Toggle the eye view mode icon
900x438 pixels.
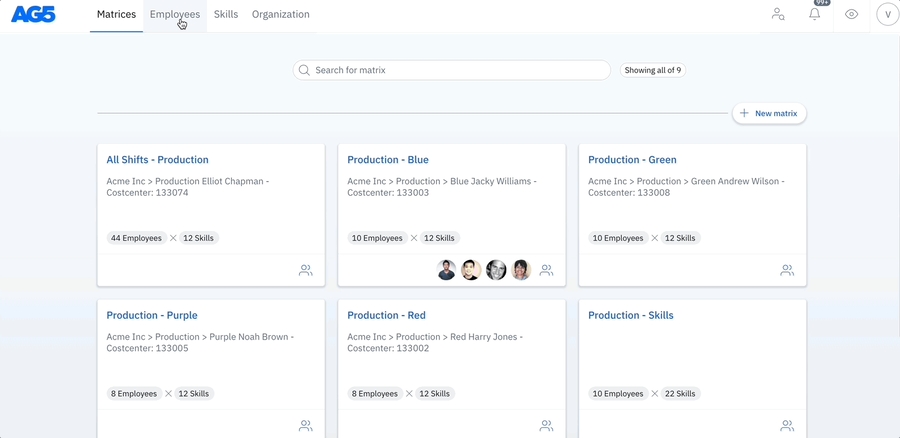[x=851, y=14]
